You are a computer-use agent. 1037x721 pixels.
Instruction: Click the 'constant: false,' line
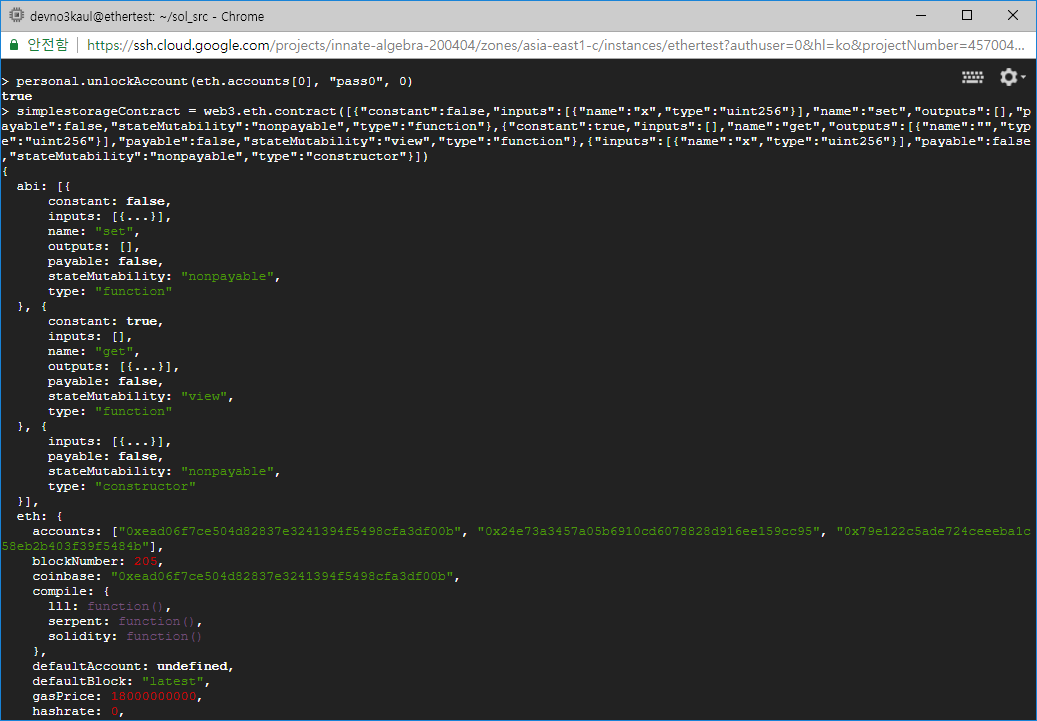[x=110, y=201]
